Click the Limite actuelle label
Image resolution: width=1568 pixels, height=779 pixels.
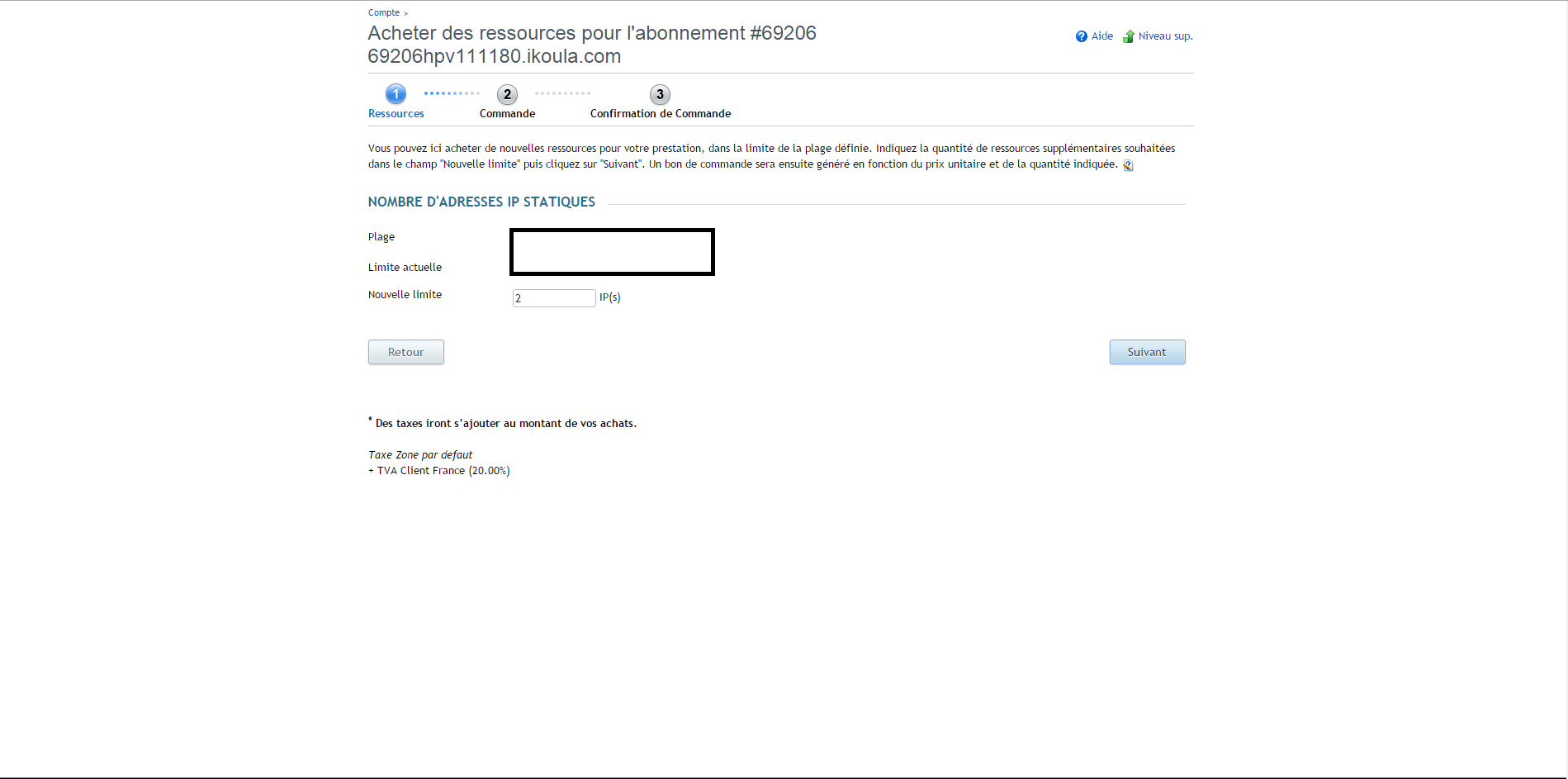coord(405,268)
